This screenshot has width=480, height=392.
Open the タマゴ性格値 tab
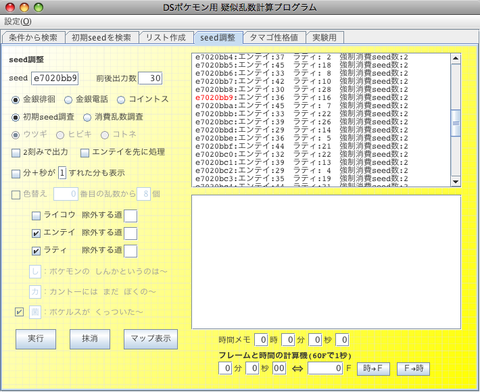click(274, 37)
